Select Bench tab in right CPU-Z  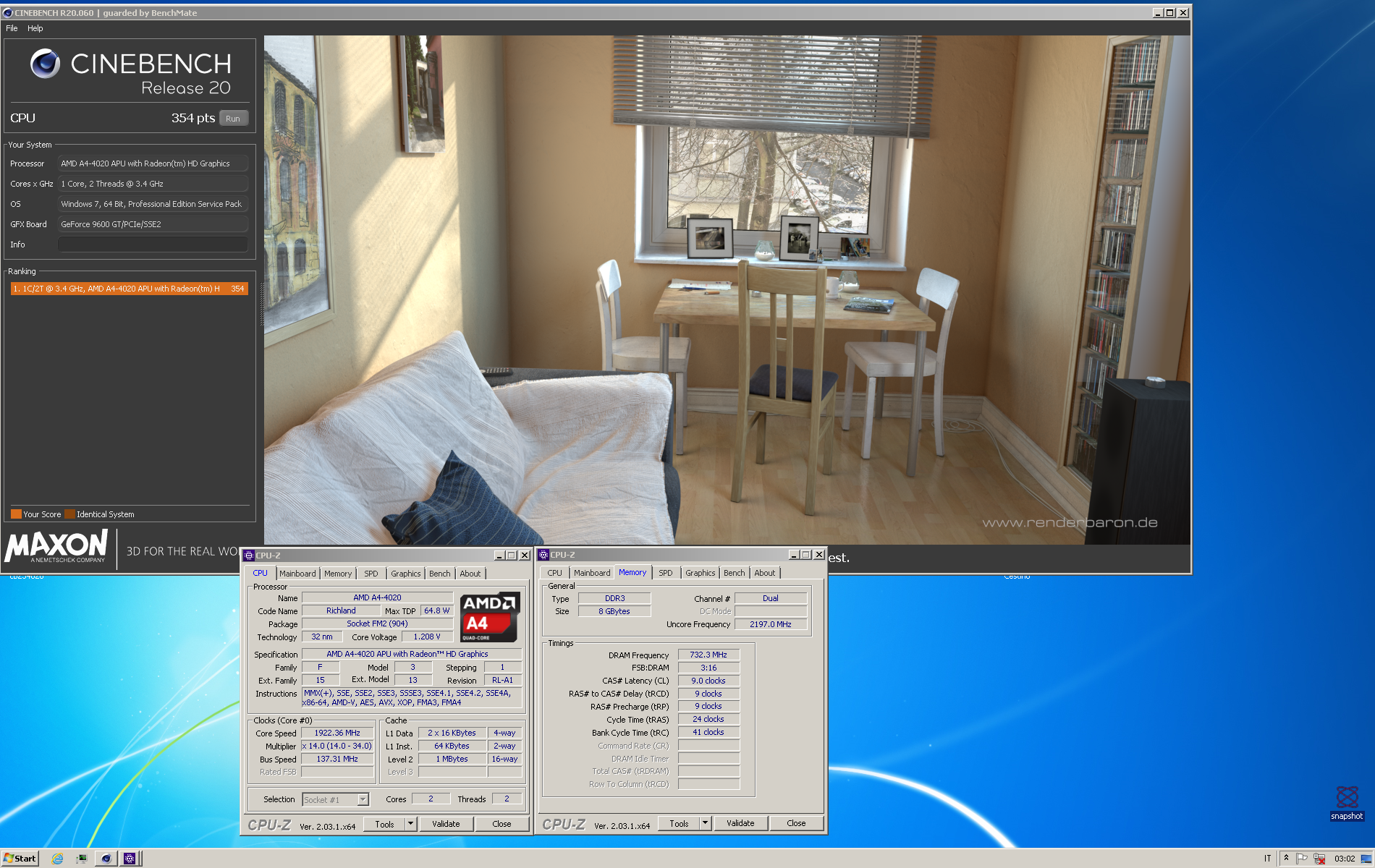[x=735, y=573]
